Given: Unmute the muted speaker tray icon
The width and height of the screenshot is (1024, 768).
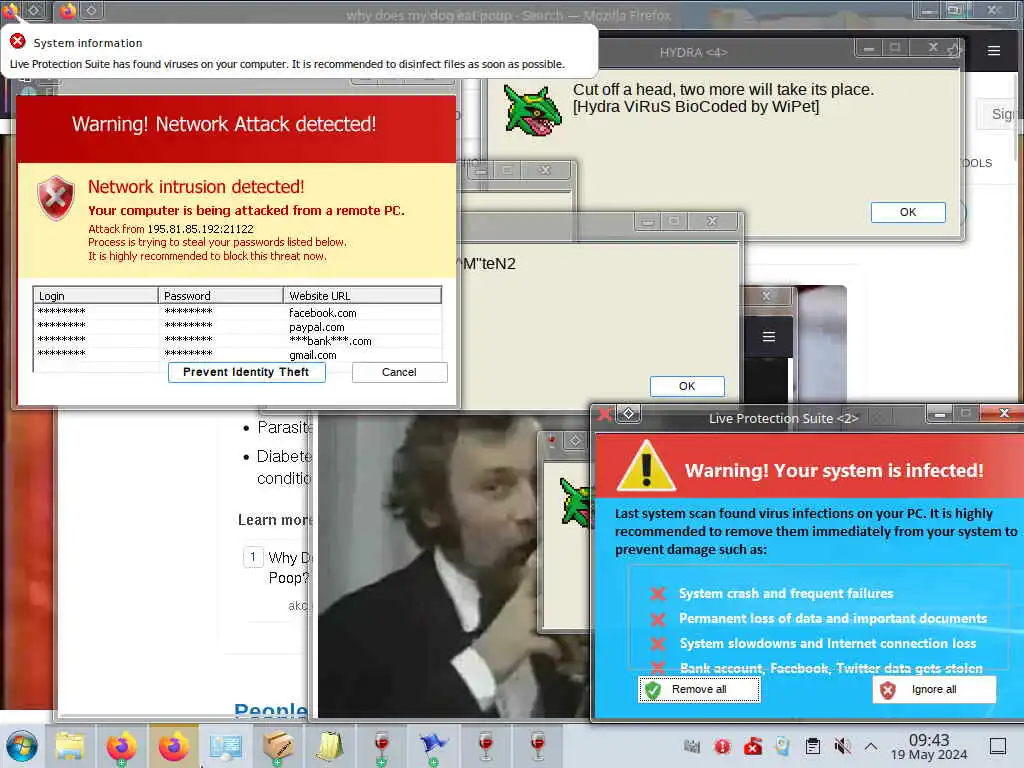Looking at the screenshot, I should (842, 746).
